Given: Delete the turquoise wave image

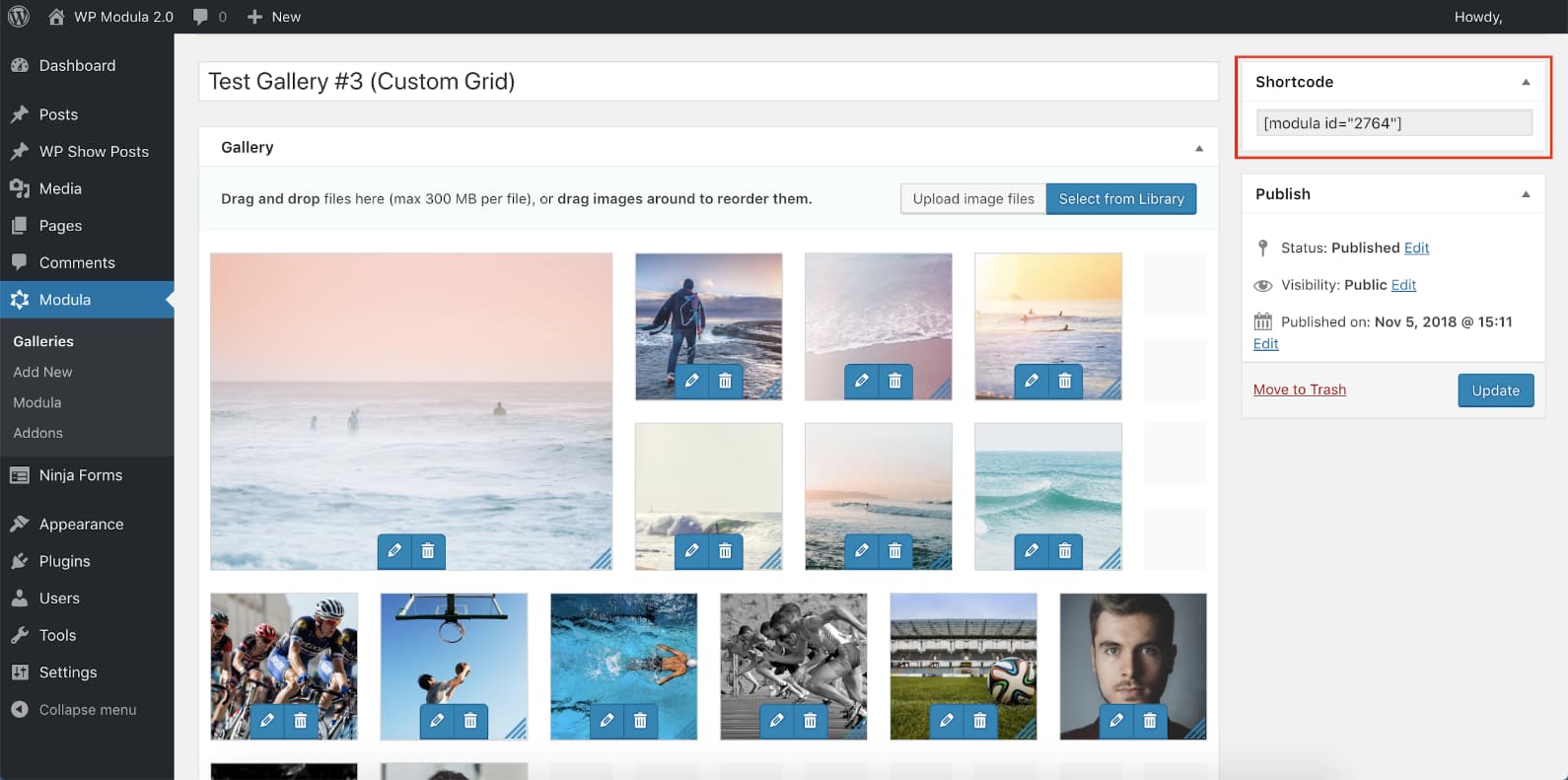Looking at the screenshot, I should [x=1064, y=551].
